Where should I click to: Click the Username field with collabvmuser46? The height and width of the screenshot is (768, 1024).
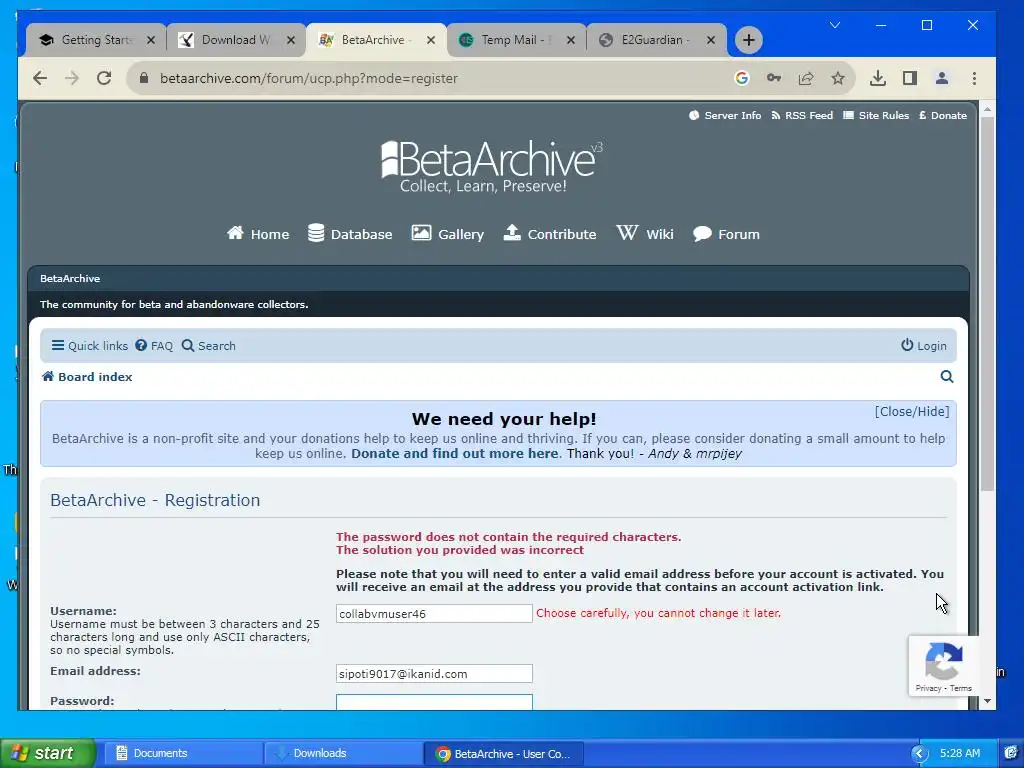point(434,613)
